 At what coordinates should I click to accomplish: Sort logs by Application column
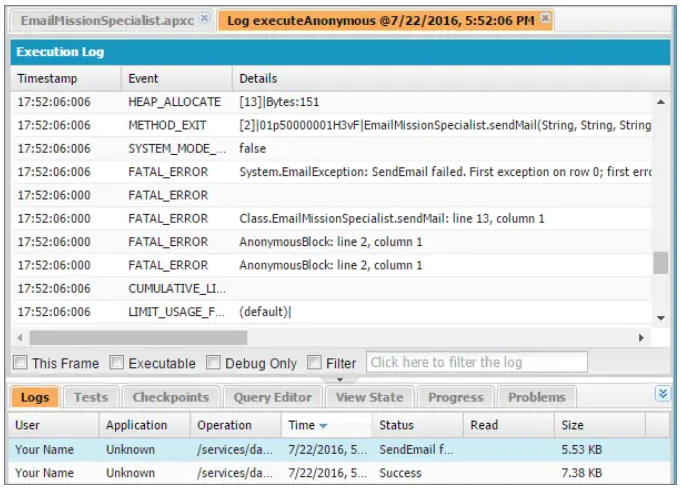pos(144,425)
